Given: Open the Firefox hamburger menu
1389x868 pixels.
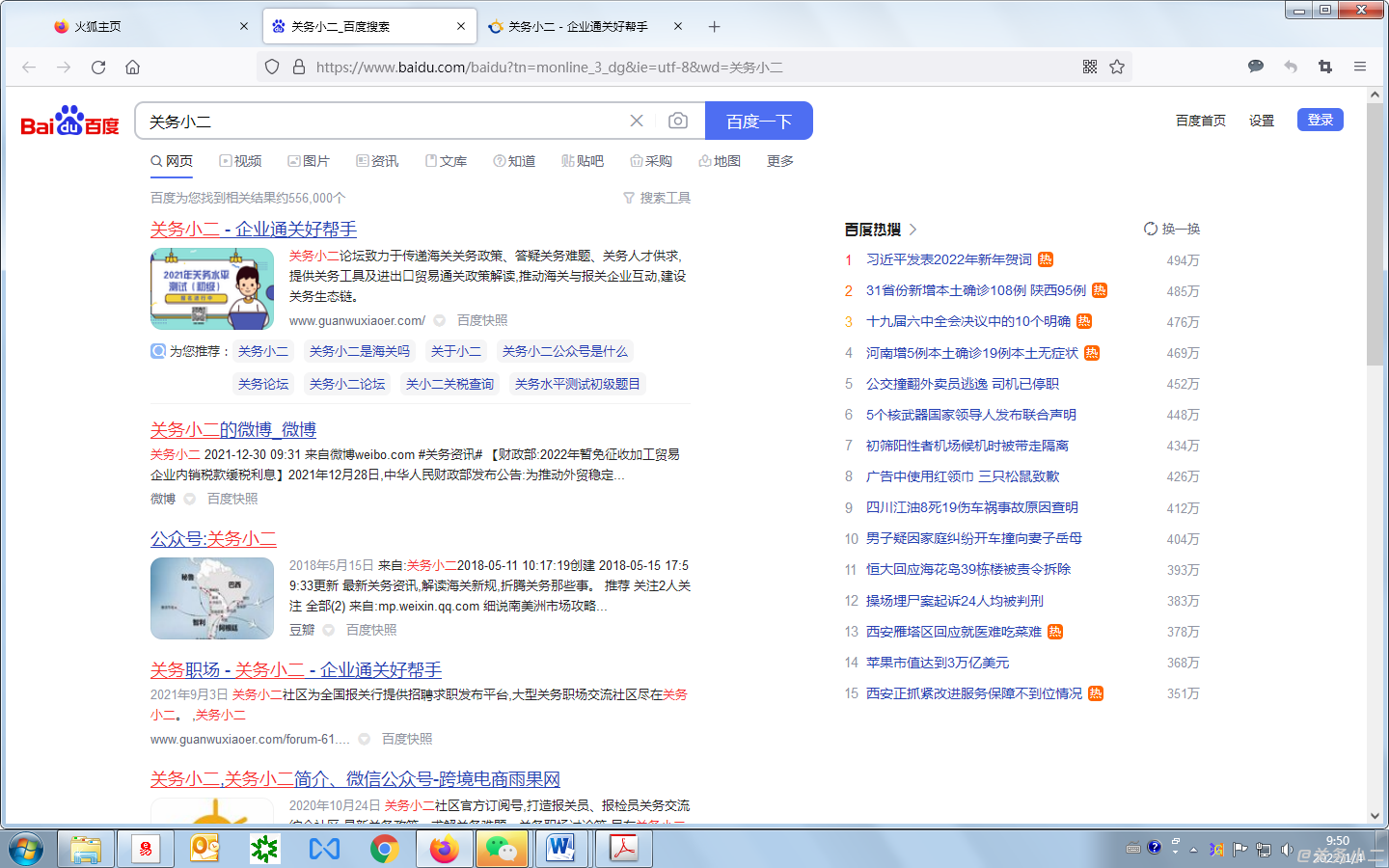Looking at the screenshot, I should [1360, 67].
